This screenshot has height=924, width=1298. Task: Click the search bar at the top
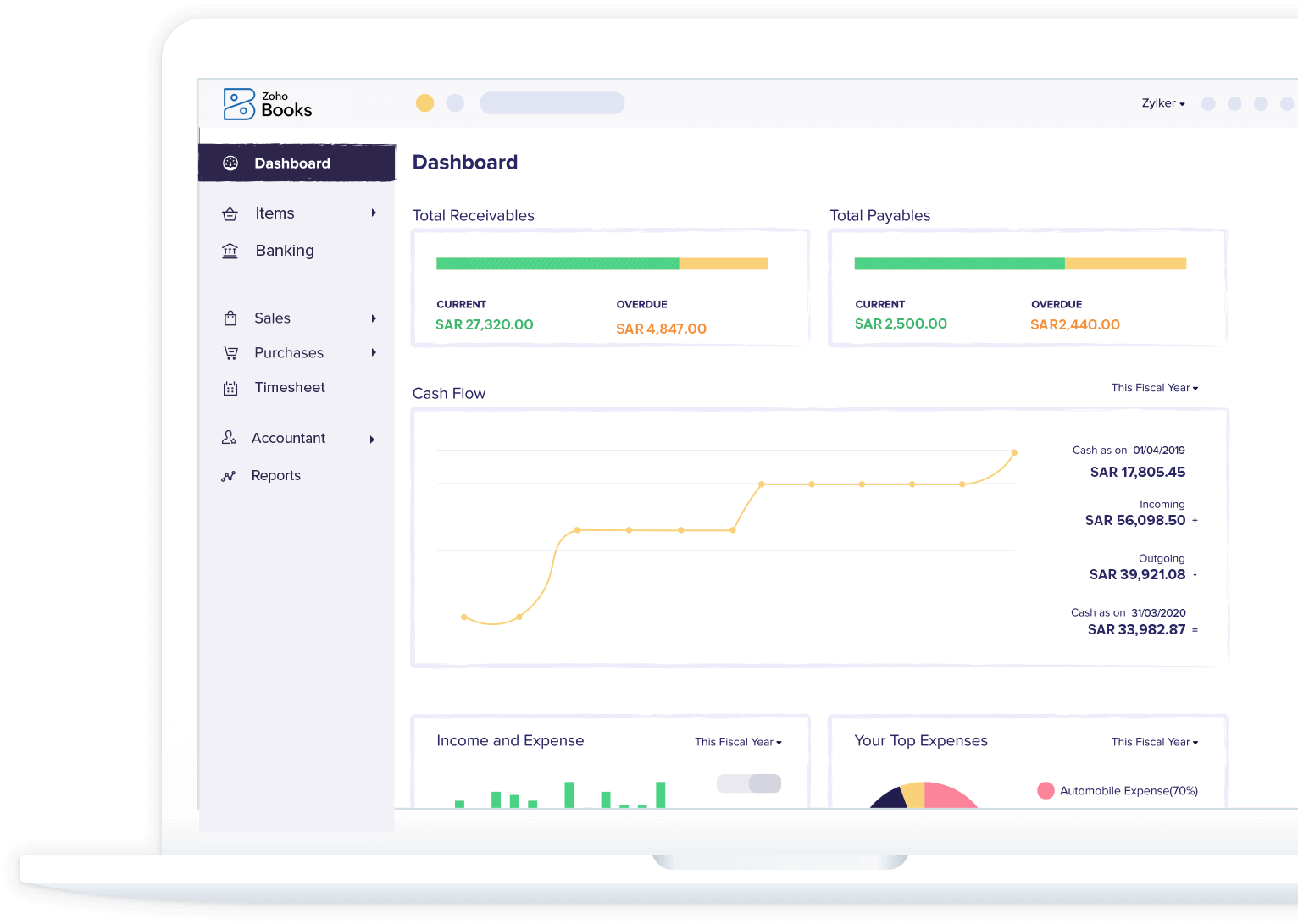pos(552,102)
